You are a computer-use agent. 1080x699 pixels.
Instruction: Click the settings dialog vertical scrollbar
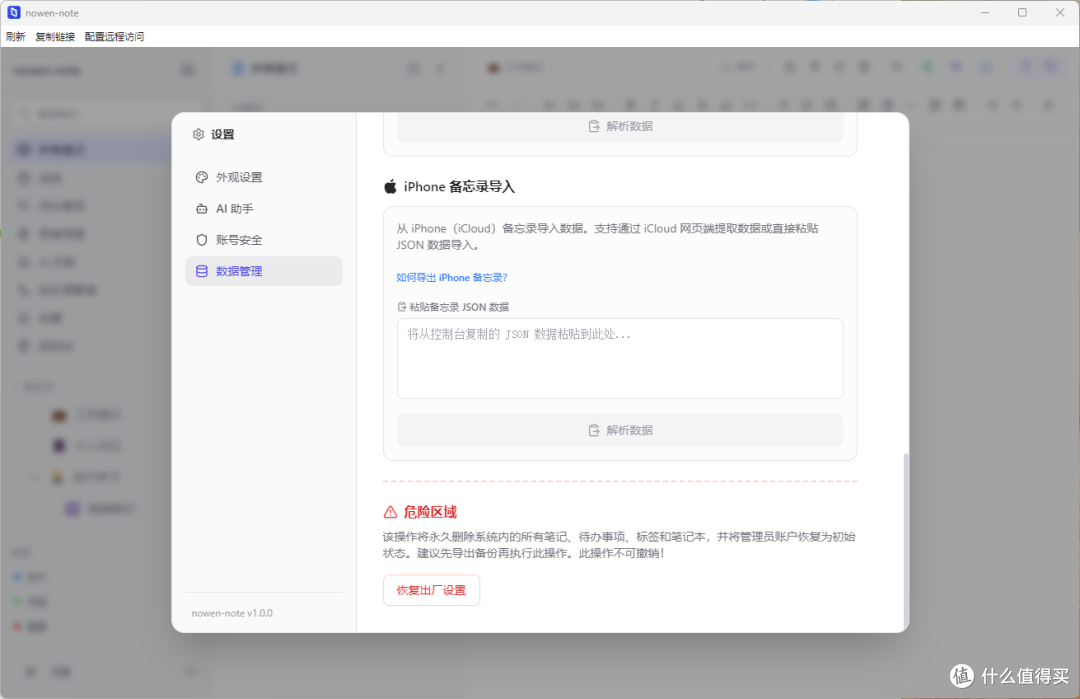pos(906,539)
